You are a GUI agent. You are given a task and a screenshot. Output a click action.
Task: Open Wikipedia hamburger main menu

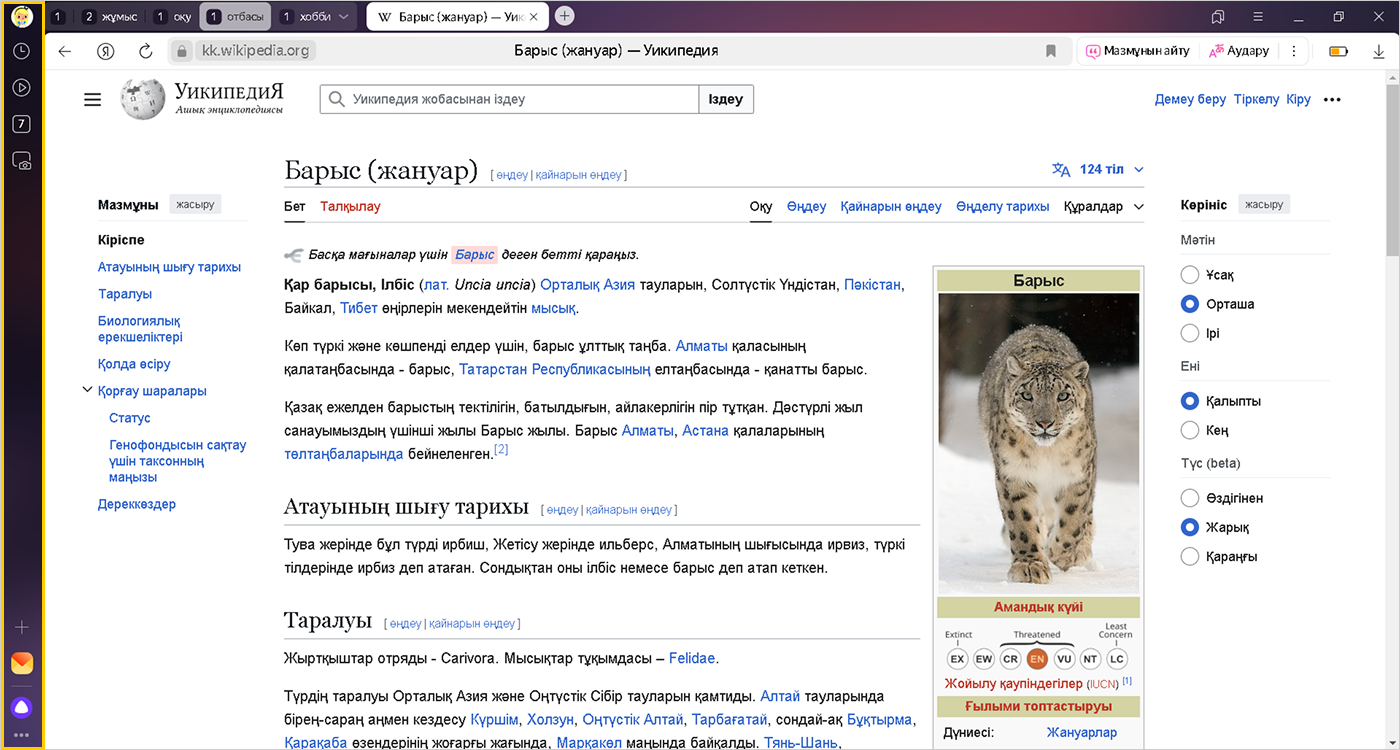pyautogui.click(x=93, y=99)
